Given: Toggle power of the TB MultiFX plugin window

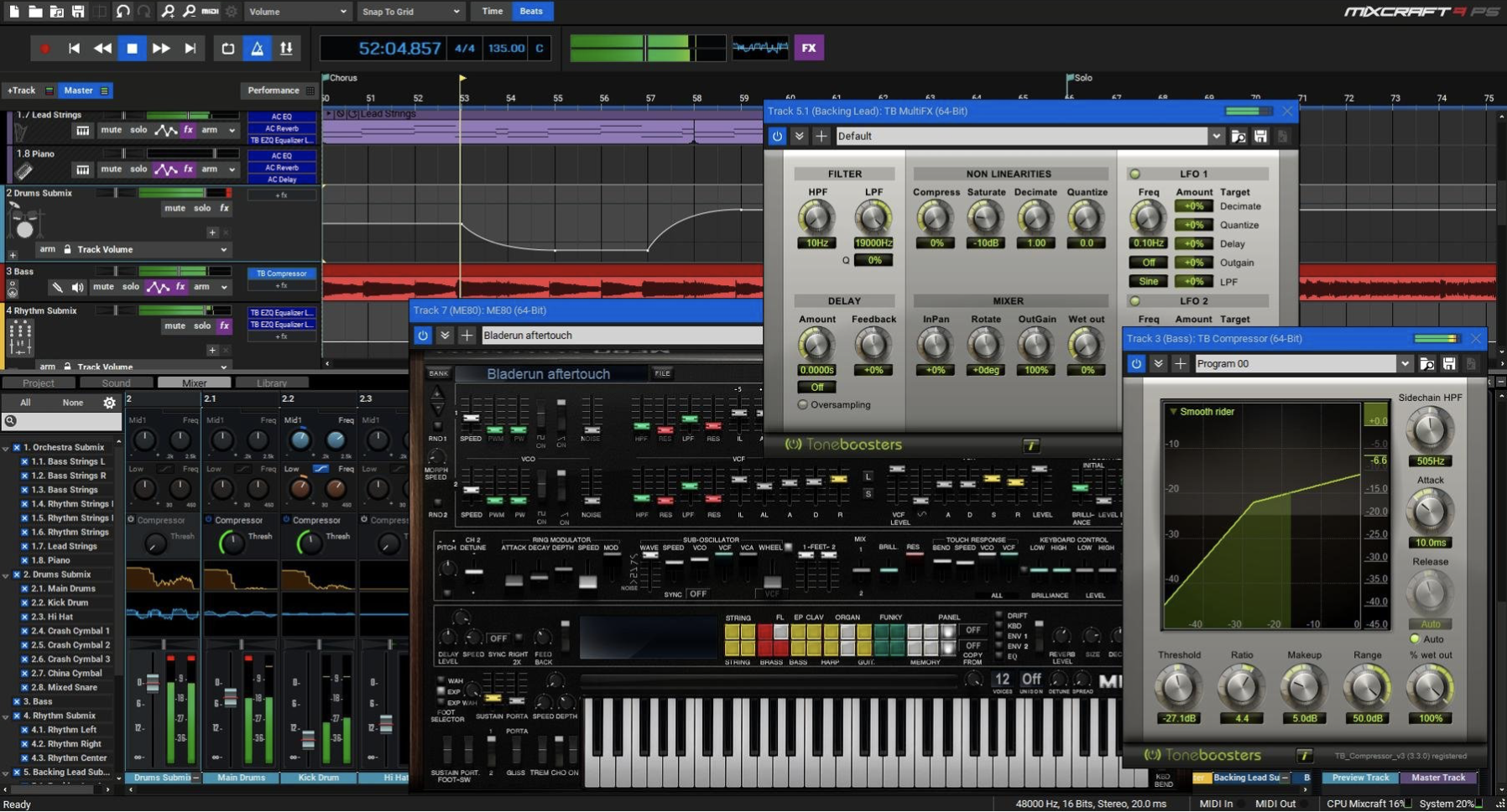Looking at the screenshot, I should click(777, 136).
